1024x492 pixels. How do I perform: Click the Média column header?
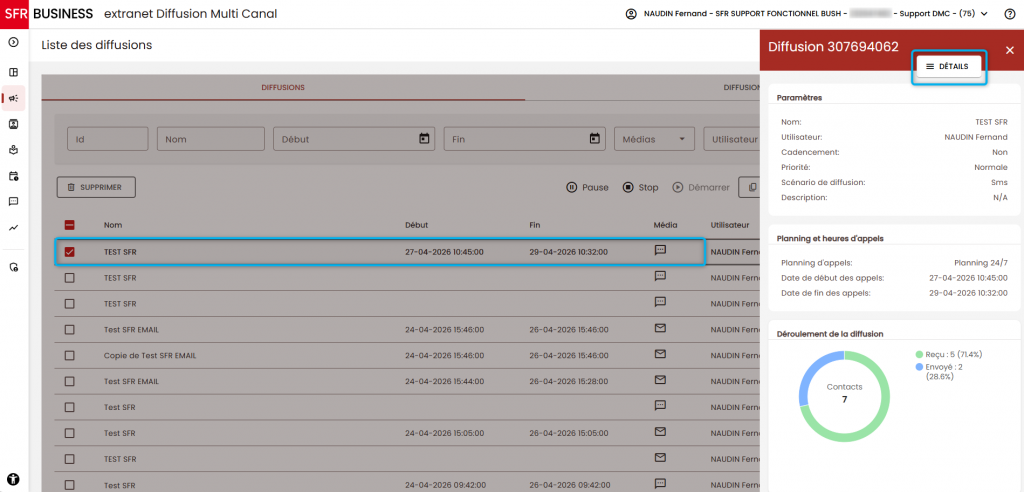pos(665,225)
